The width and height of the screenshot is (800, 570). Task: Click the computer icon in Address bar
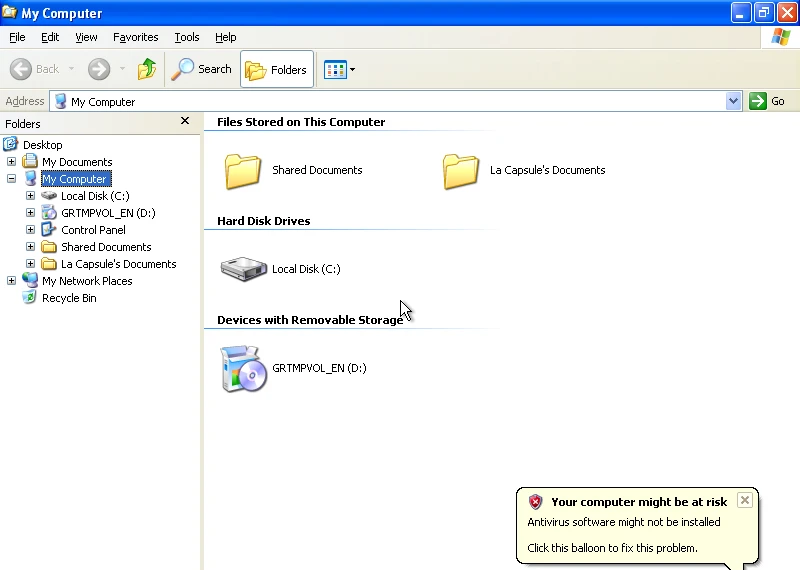click(x=60, y=101)
